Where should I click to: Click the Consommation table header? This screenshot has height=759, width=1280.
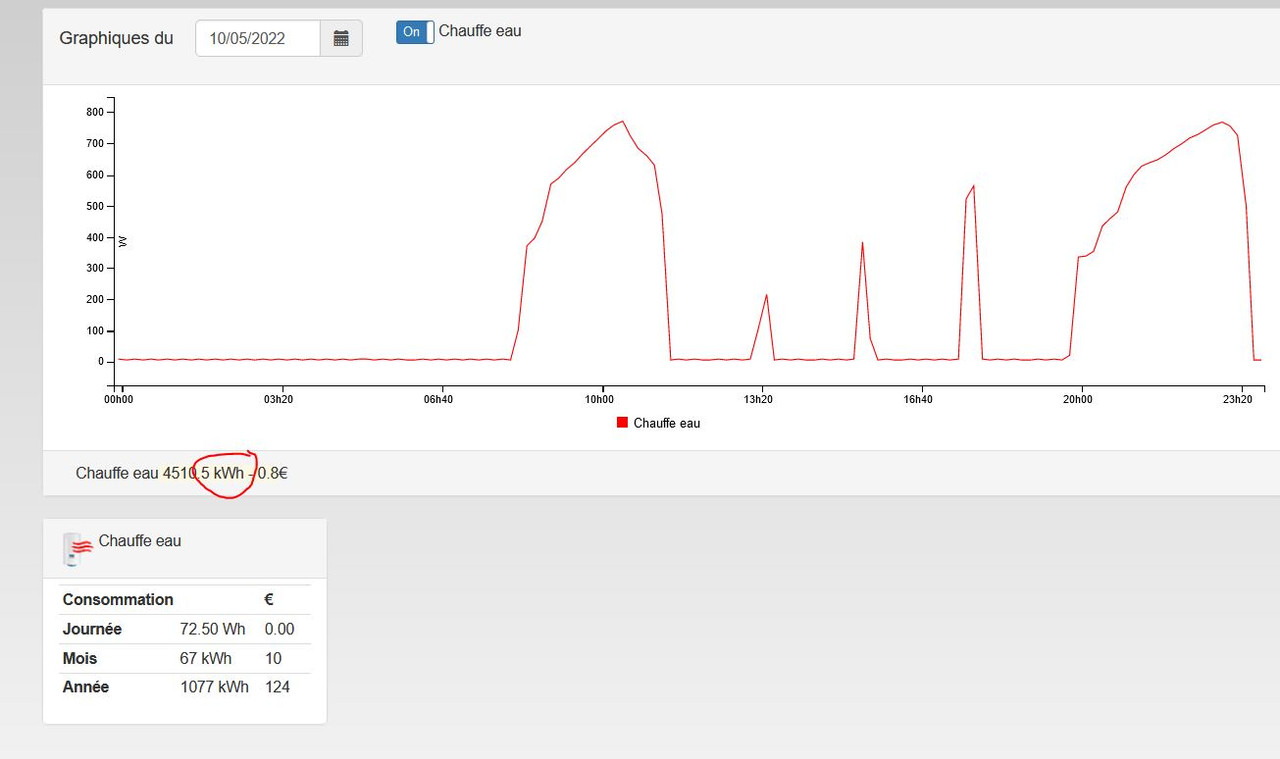click(x=118, y=600)
